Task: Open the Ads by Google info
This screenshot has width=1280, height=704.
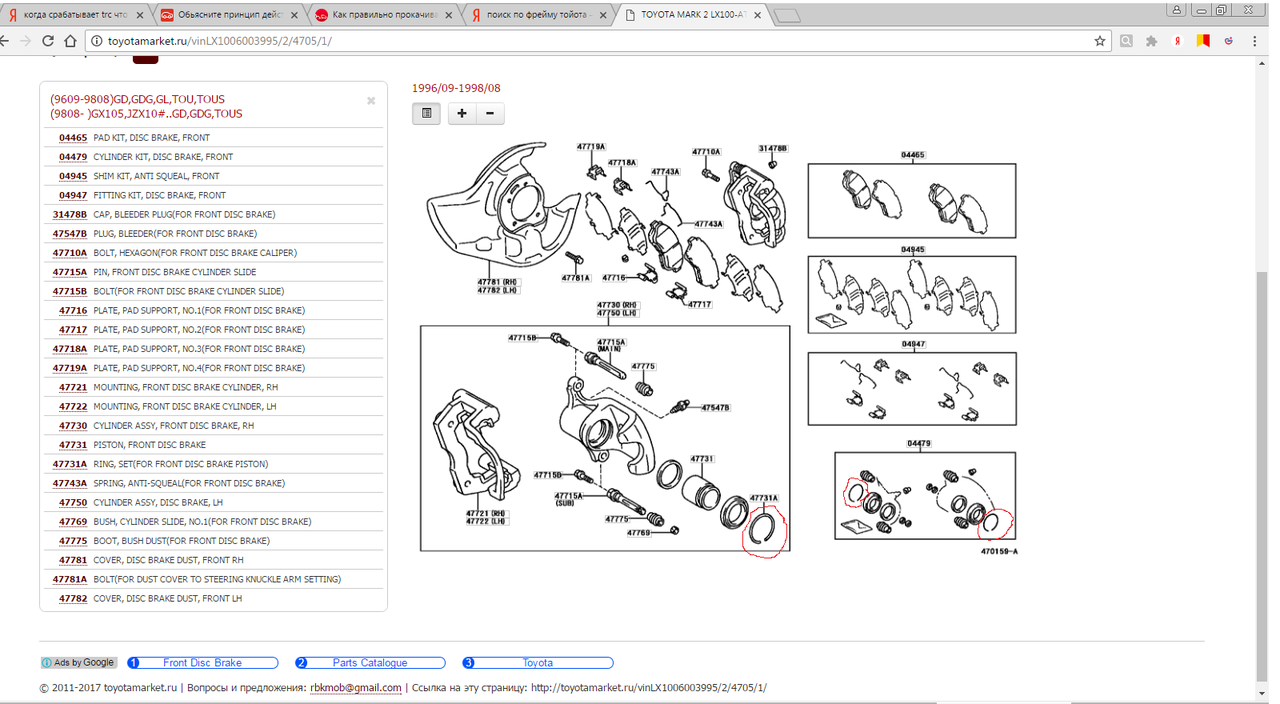Action: (x=79, y=662)
